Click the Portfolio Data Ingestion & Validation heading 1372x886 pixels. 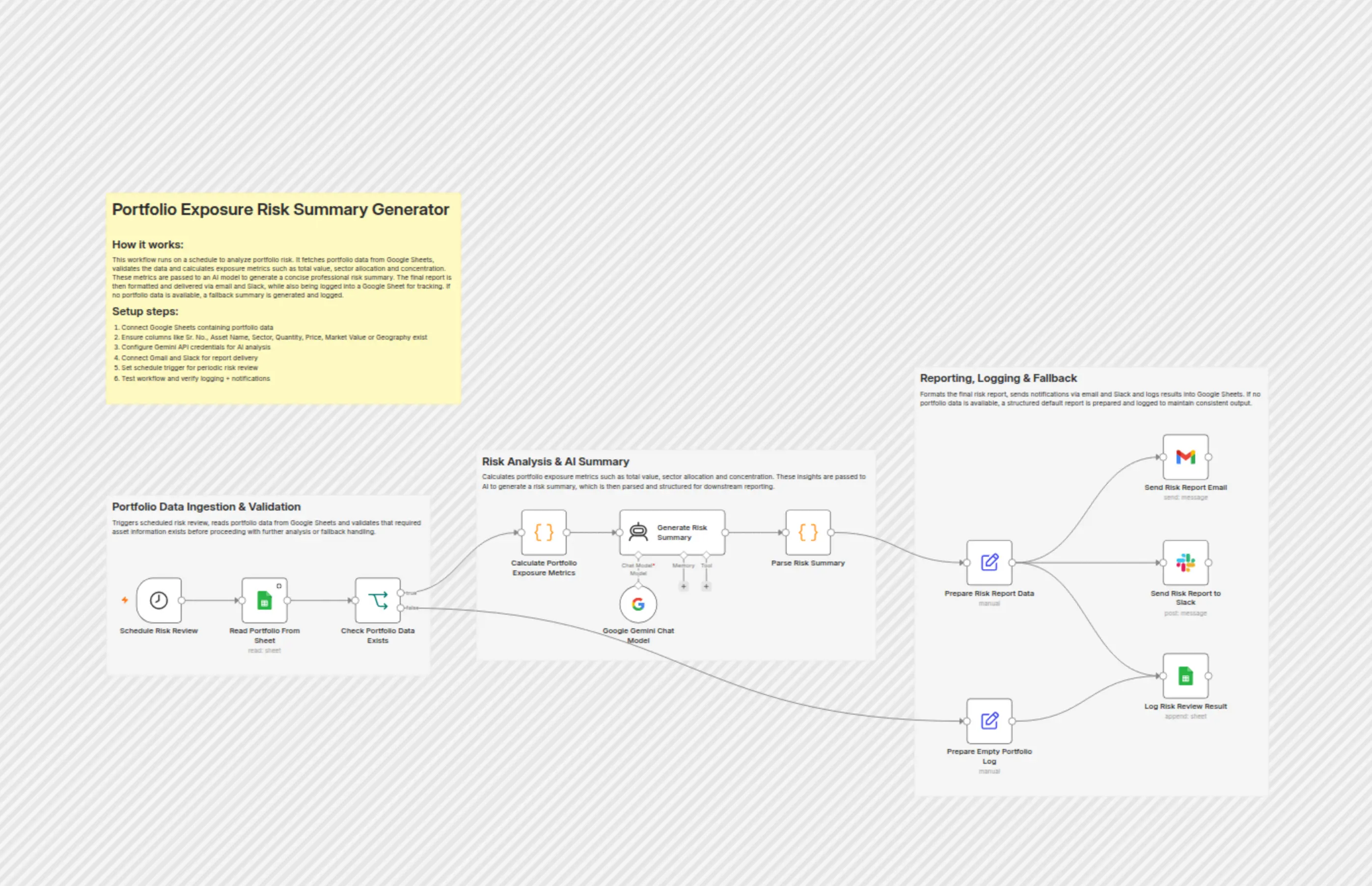[x=206, y=507]
